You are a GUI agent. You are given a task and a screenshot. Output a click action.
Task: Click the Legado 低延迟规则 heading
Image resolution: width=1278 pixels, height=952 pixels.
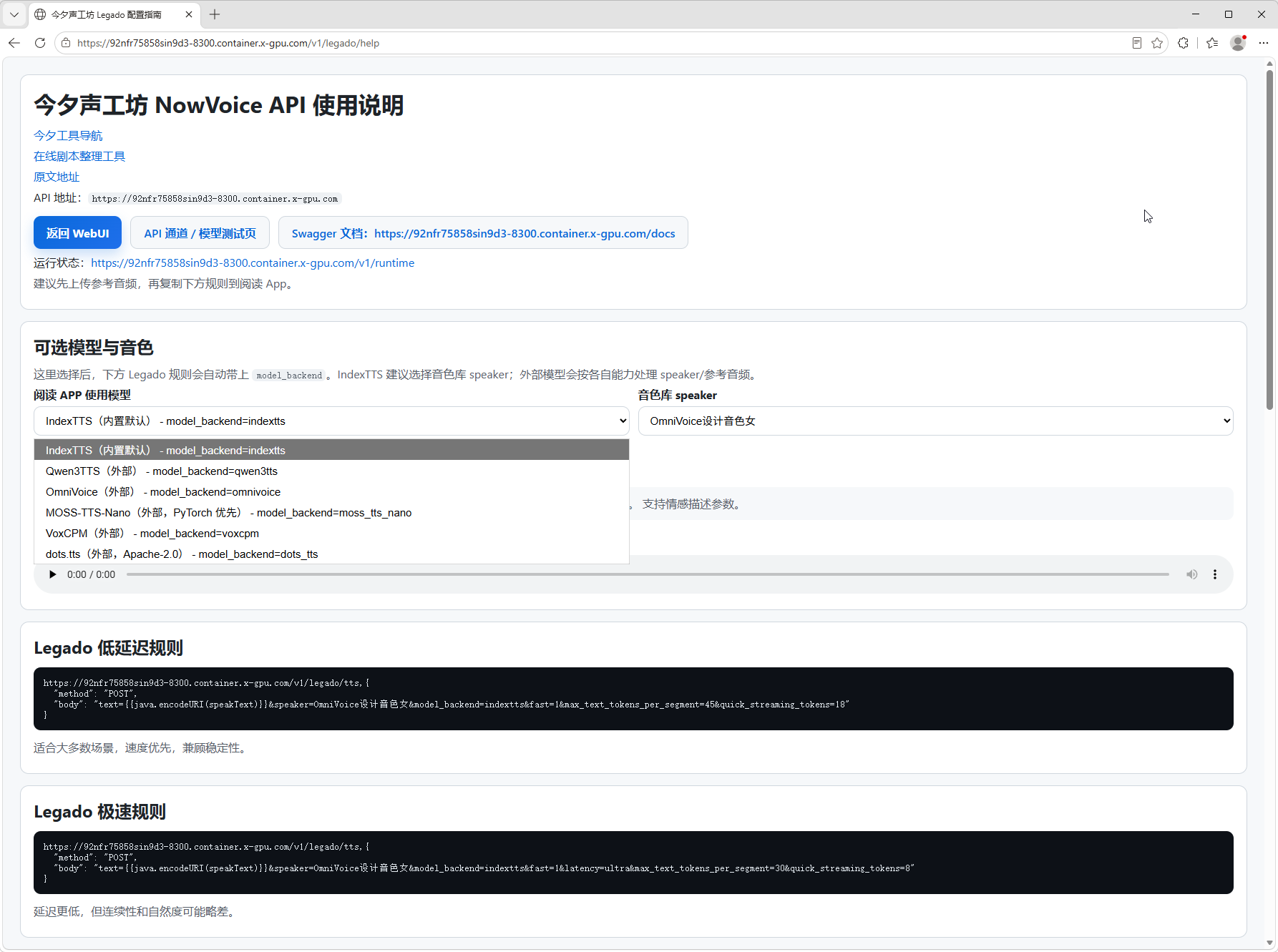click(x=109, y=648)
